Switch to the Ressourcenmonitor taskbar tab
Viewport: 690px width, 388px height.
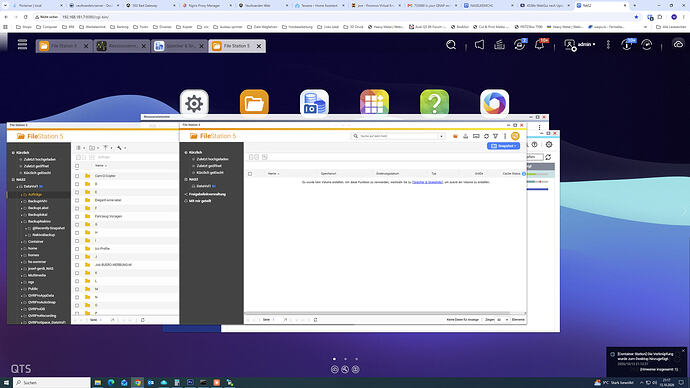point(121,46)
